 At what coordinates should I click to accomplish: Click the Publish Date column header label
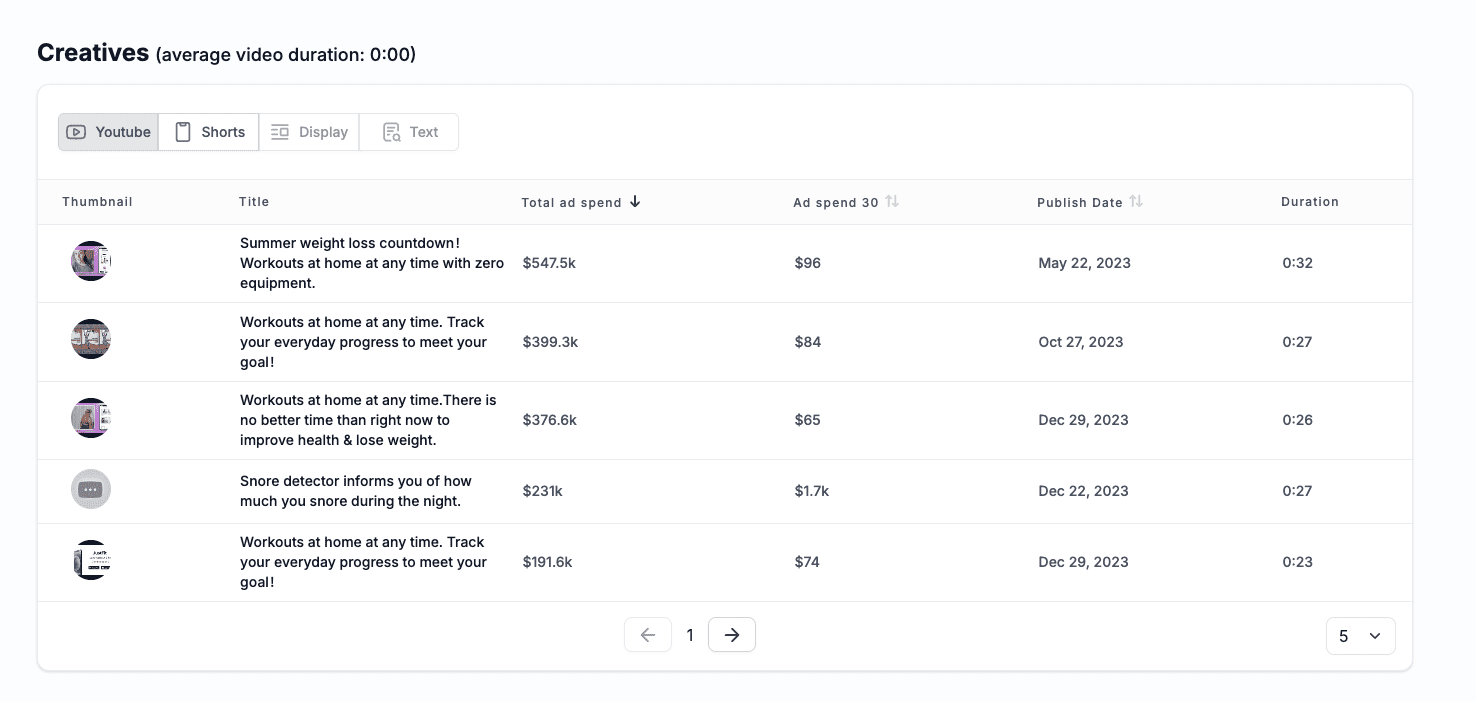click(1079, 202)
